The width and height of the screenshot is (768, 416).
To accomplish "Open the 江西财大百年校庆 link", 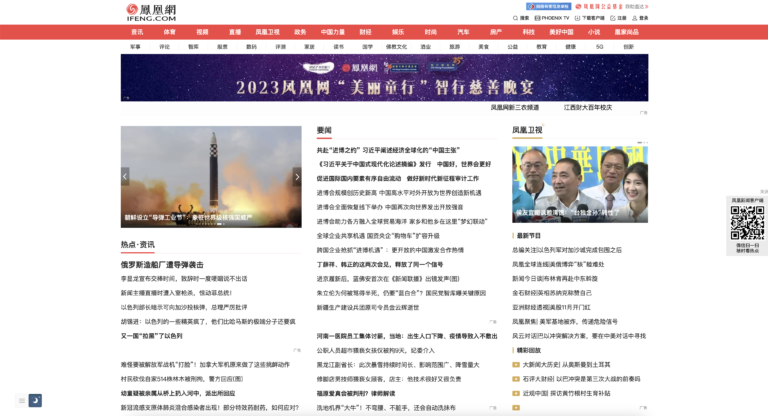I will (x=588, y=107).
